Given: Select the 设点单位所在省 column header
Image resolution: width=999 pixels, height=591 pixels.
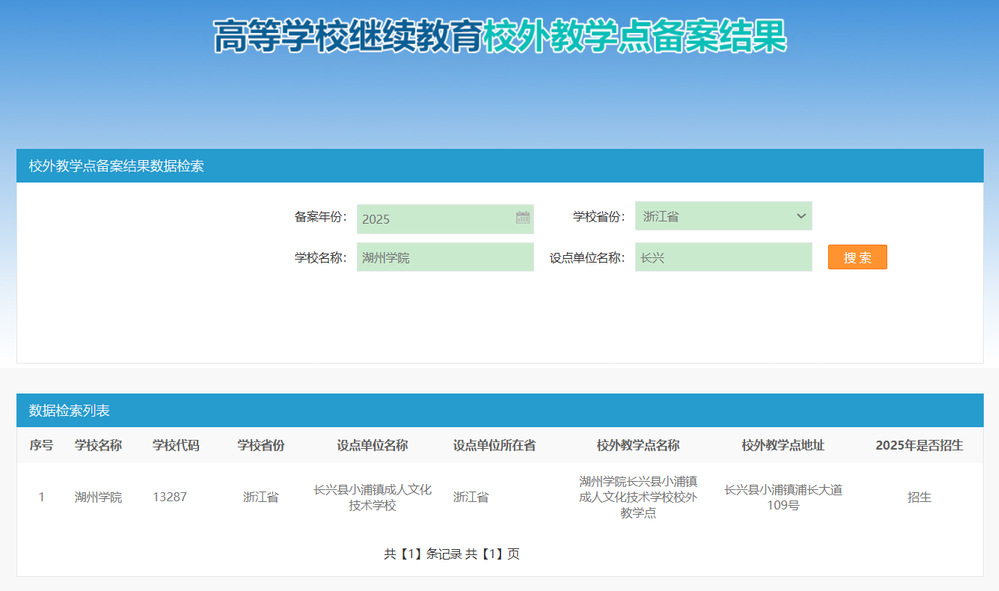Looking at the screenshot, I should click(494, 445).
